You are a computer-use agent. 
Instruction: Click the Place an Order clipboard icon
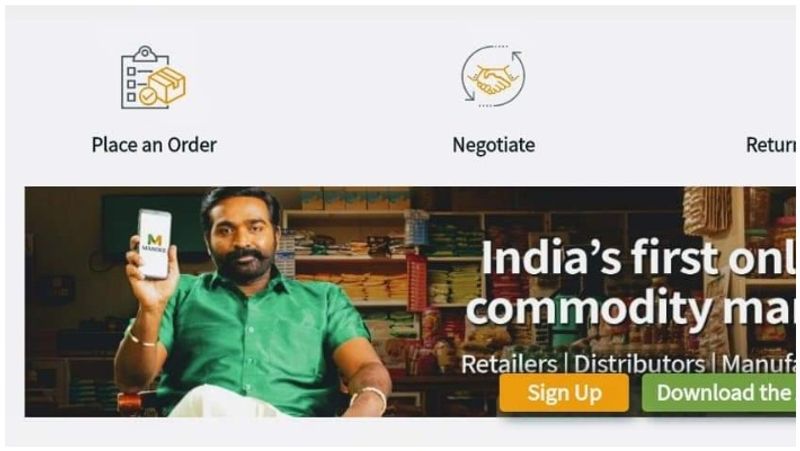click(x=153, y=77)
